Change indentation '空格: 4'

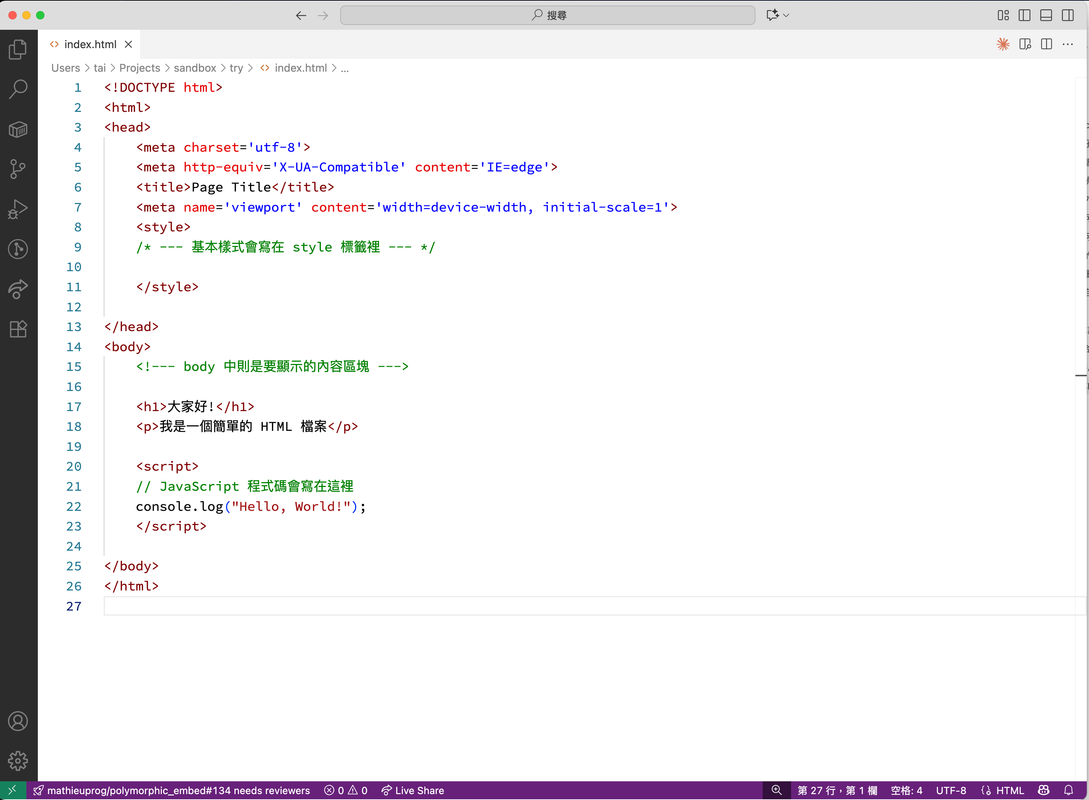coord(906,790)
